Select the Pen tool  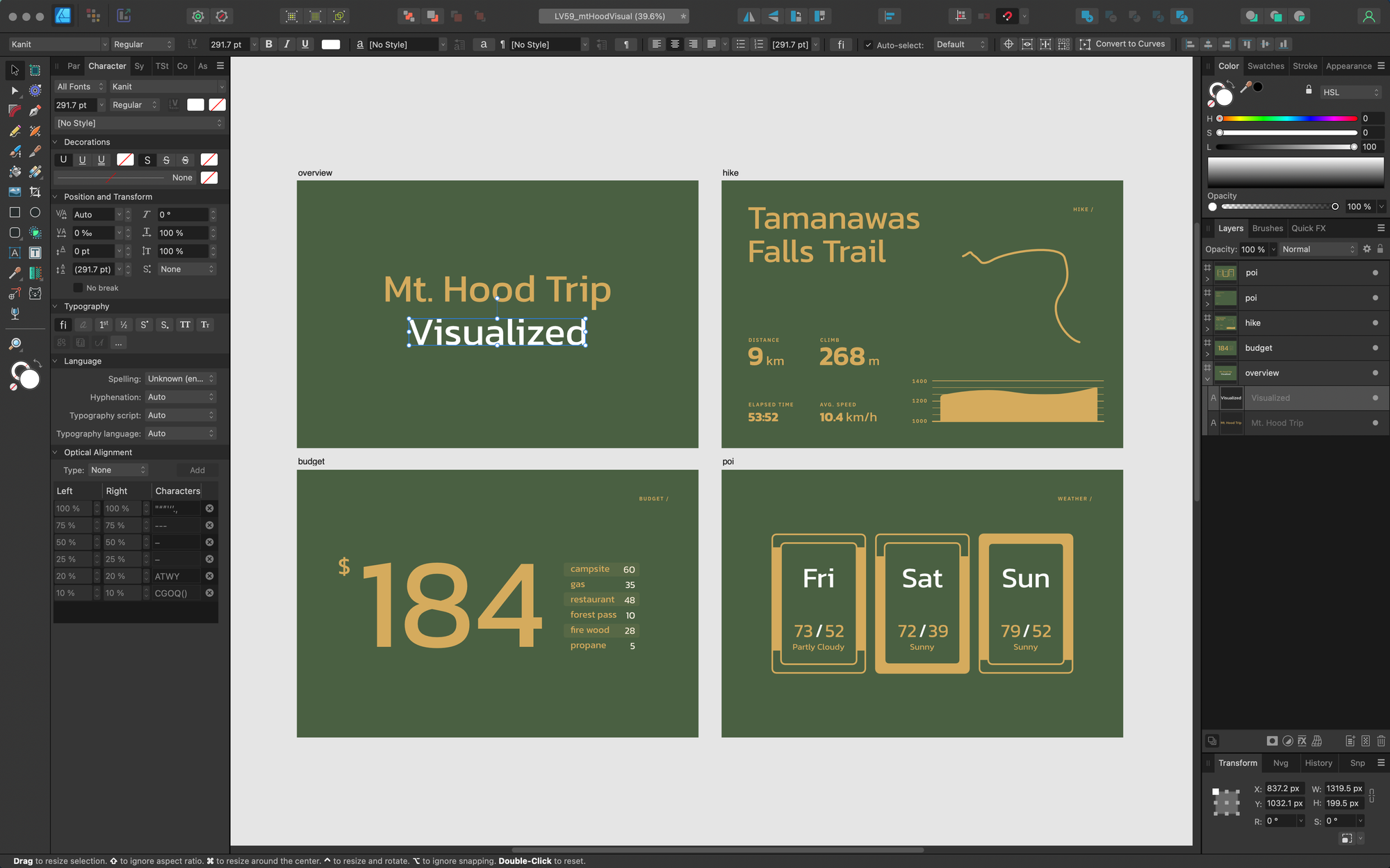click(35, 110)
